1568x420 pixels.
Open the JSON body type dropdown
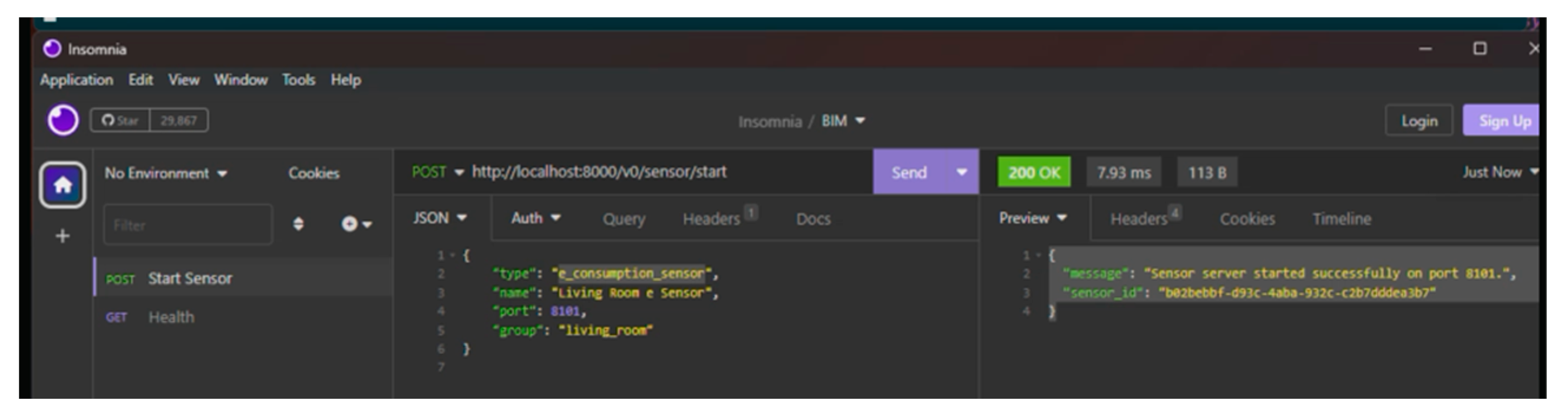point(440,218)
